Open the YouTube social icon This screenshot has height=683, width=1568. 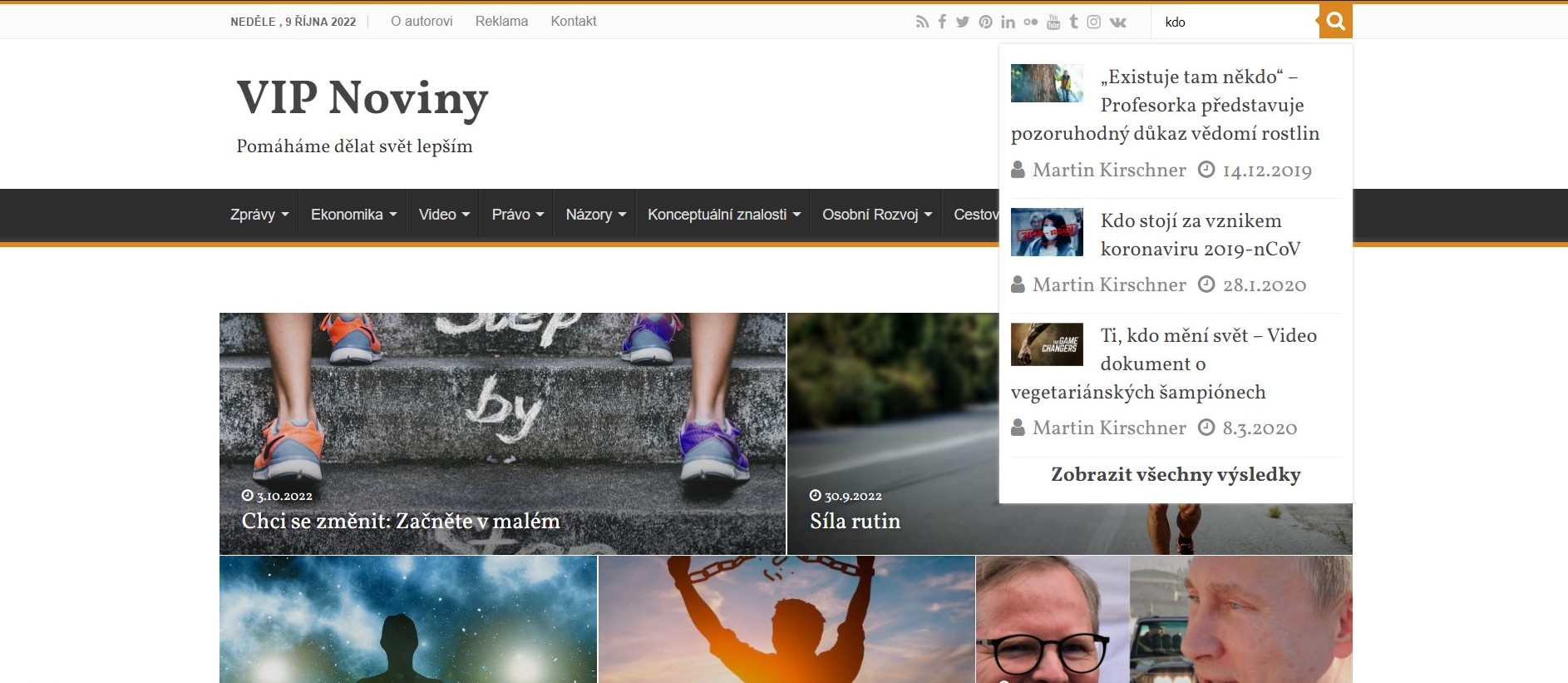[1053, 22]
